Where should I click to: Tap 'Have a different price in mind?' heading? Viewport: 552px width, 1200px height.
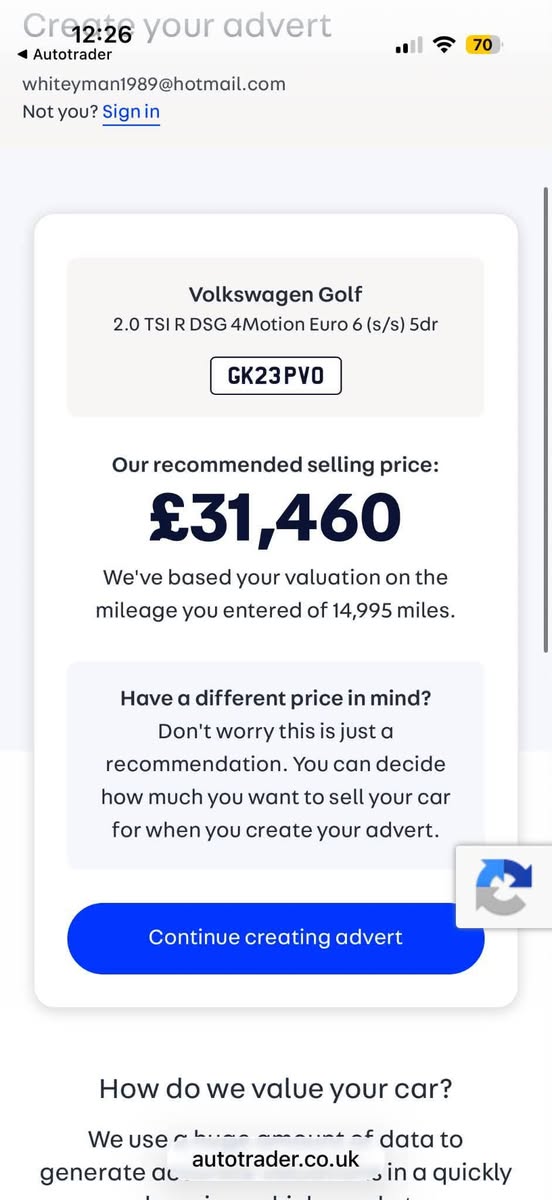click(x=276, y=699)
